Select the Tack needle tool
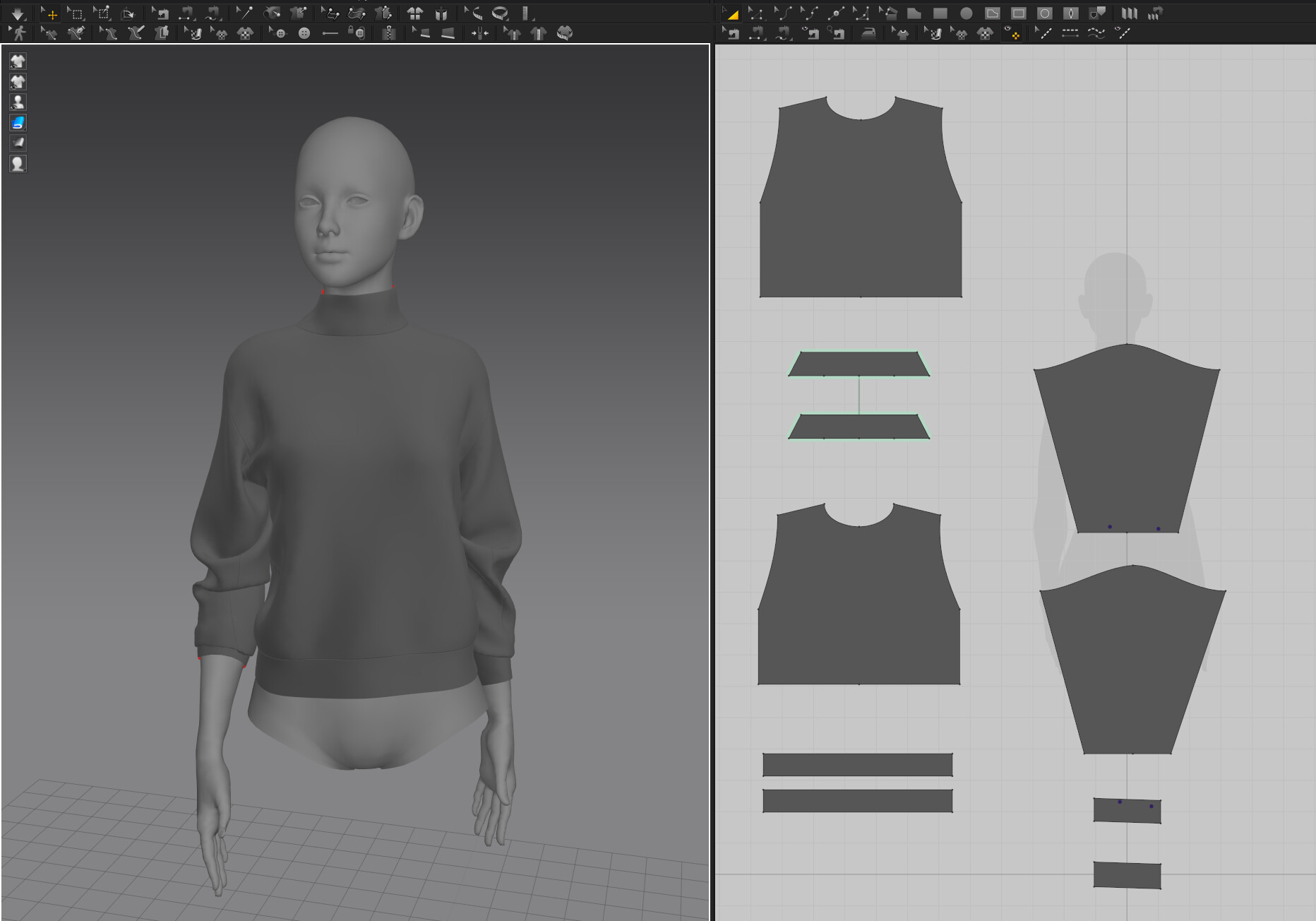 click(x=244, y=13)
